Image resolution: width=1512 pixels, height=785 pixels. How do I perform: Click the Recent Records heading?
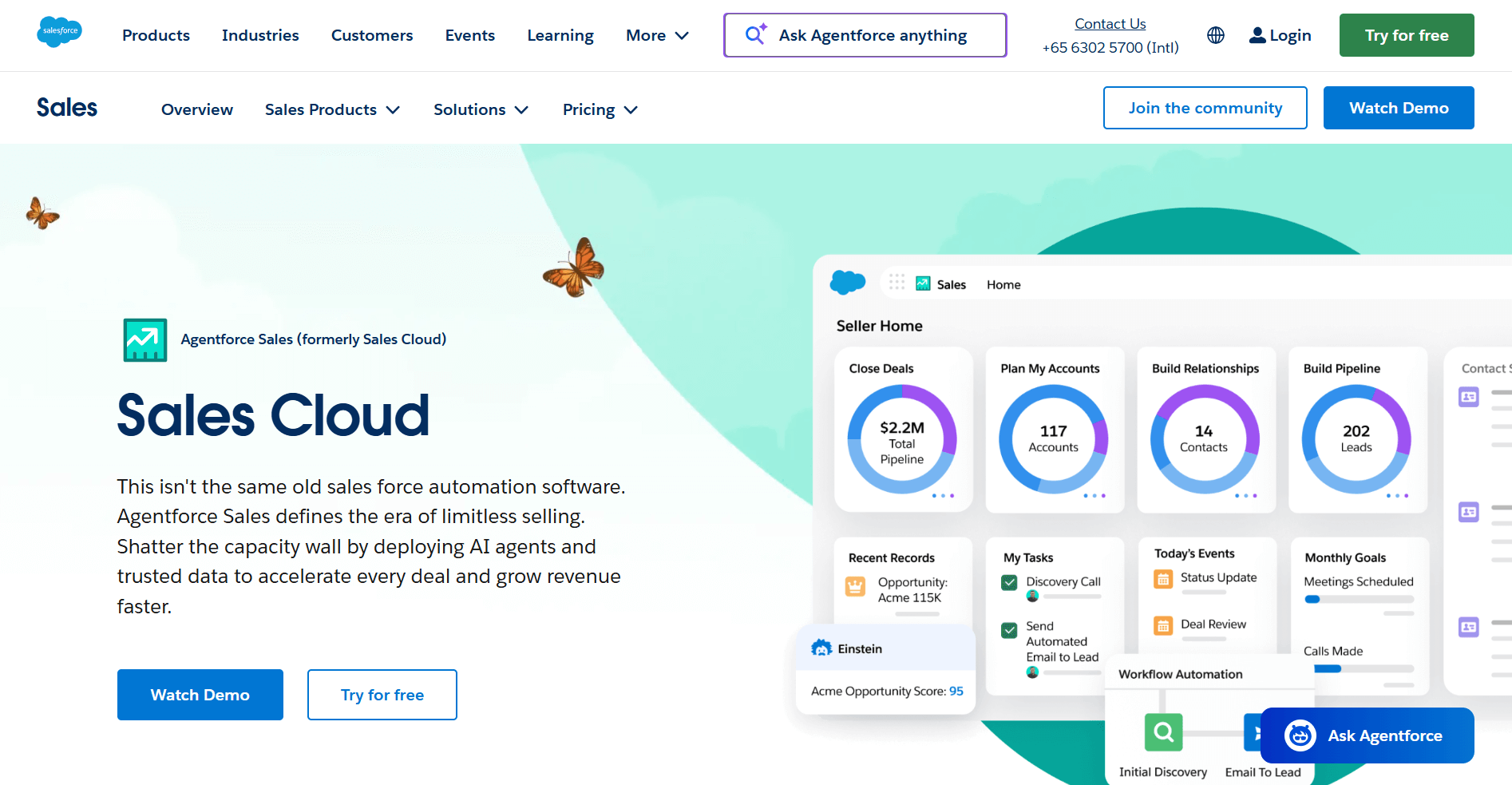pos(892,557)
